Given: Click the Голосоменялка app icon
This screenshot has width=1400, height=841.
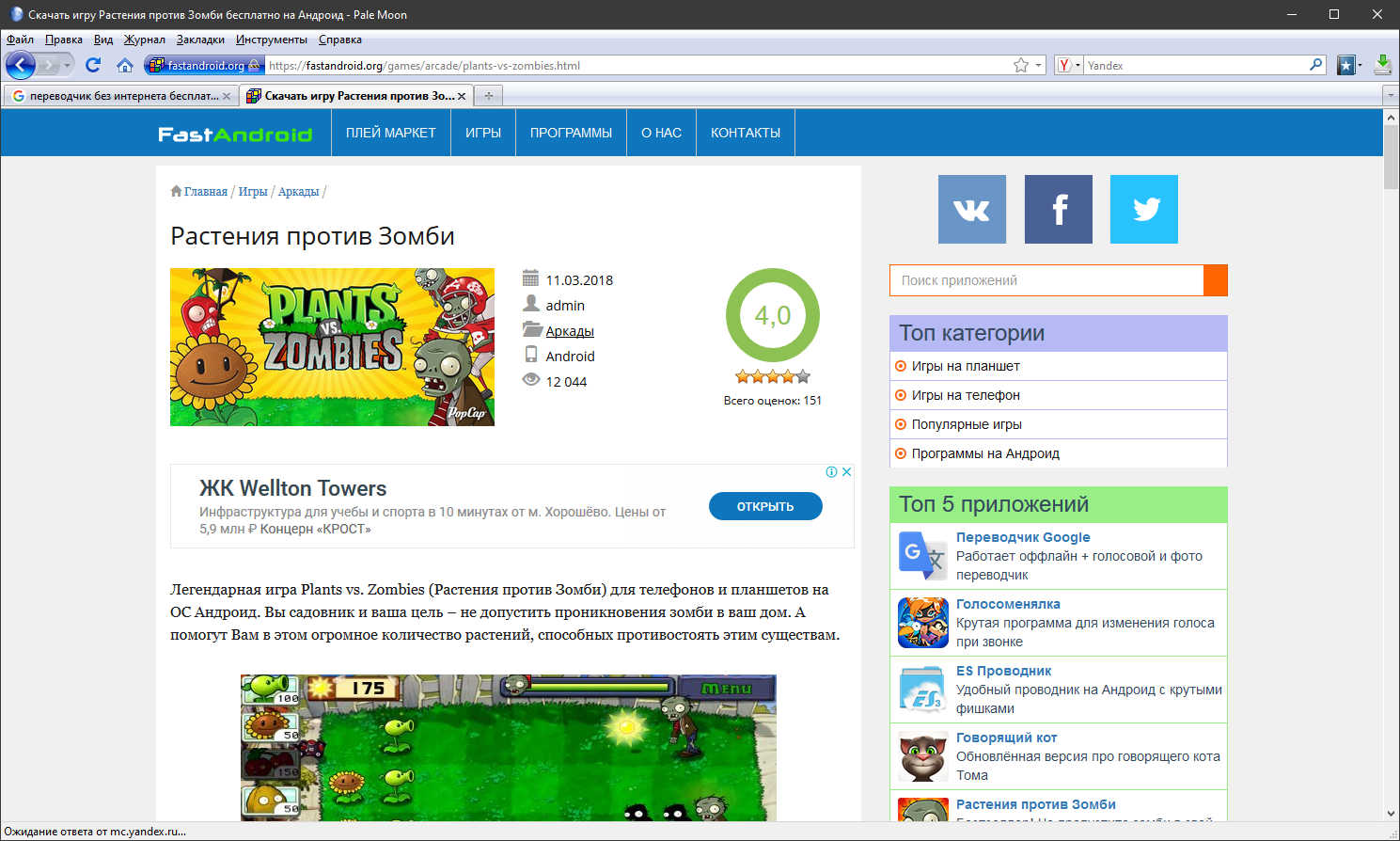Looking at the screenshot, I should (923, 623).
